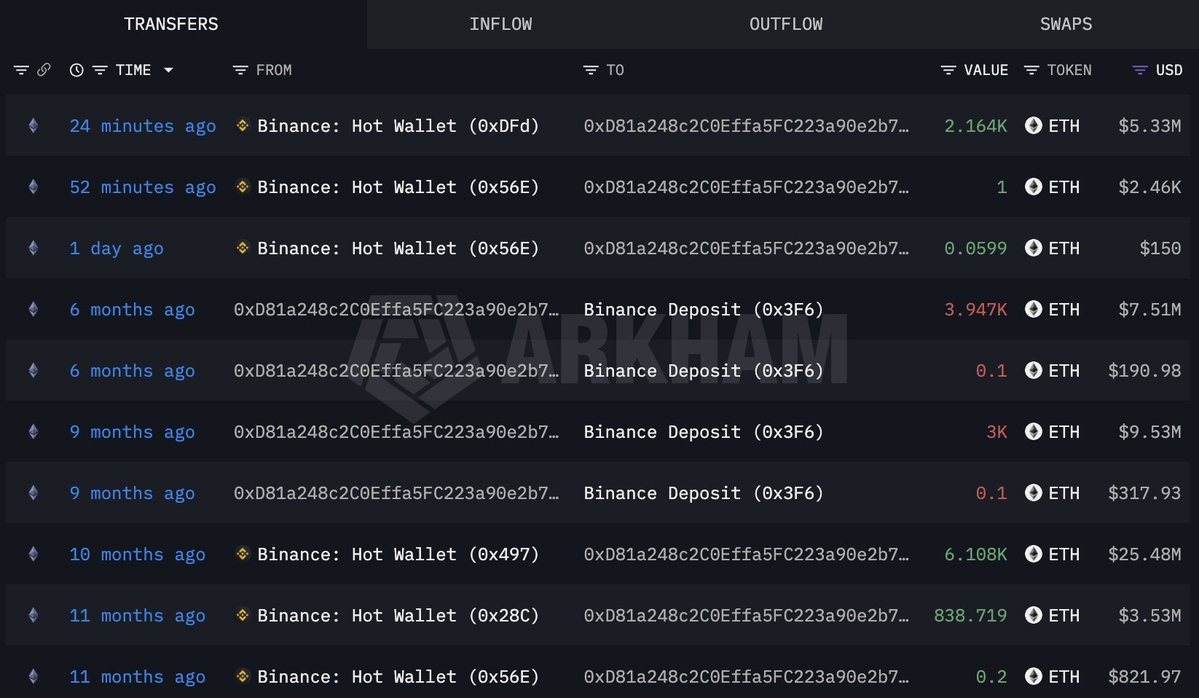Image resolution: width=1199 pixels, height=698 pixels.
Task: Click Ethereum icon on 52 minutes ago row
Action: [x=34, y=187]
